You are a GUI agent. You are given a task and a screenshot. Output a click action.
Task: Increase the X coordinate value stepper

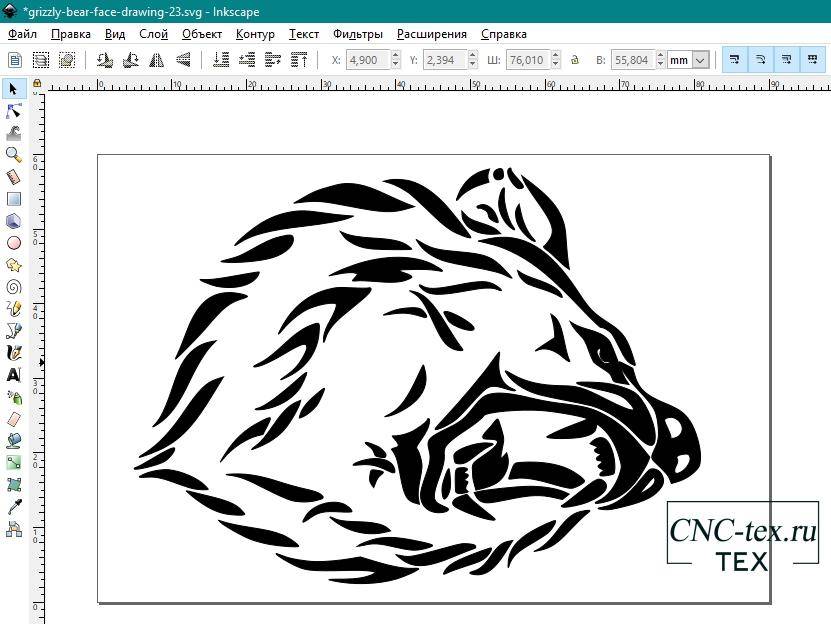(x=397, y=56)
